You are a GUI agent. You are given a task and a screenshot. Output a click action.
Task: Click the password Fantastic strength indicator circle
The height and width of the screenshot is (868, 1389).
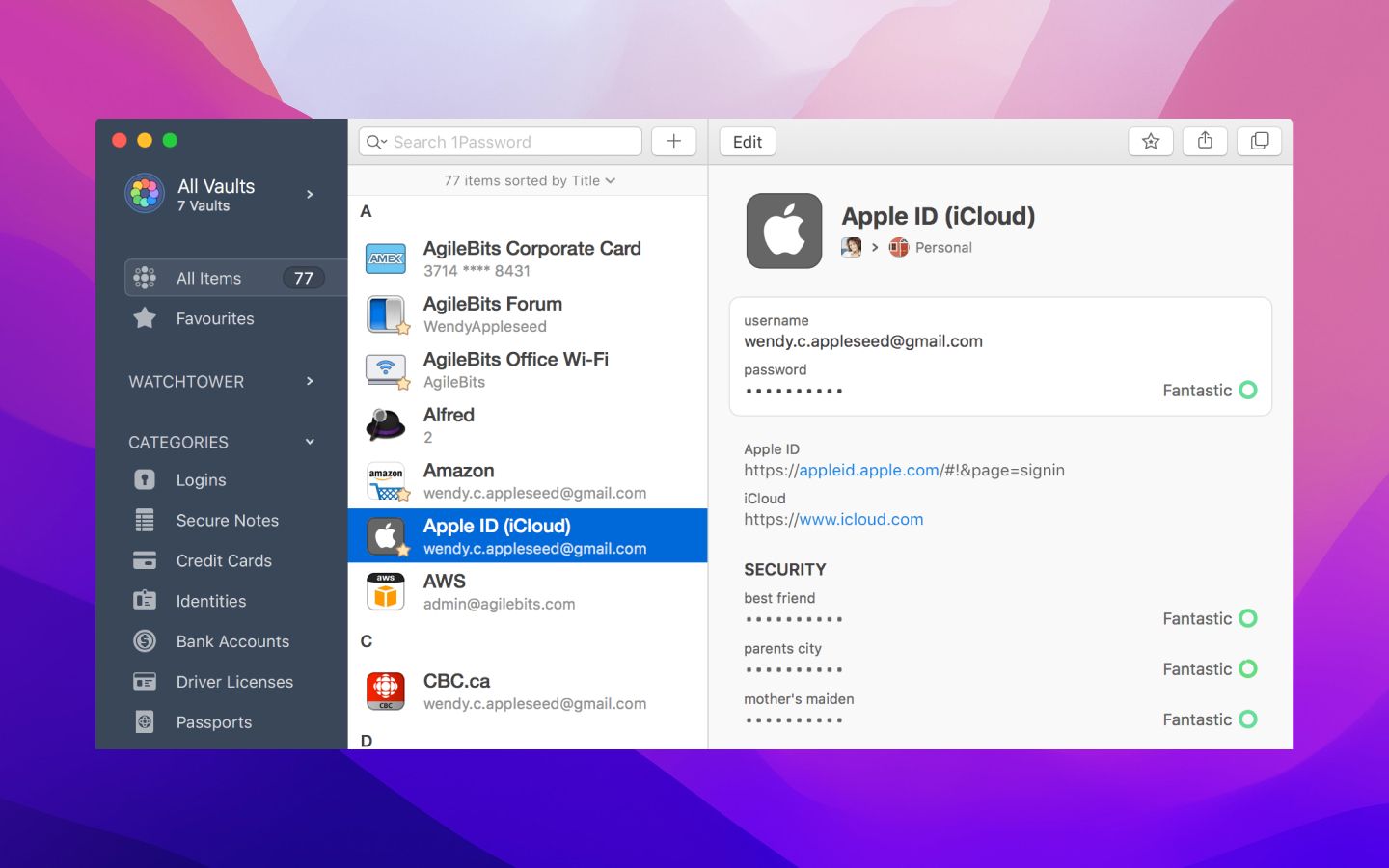tap(1248, 390)
